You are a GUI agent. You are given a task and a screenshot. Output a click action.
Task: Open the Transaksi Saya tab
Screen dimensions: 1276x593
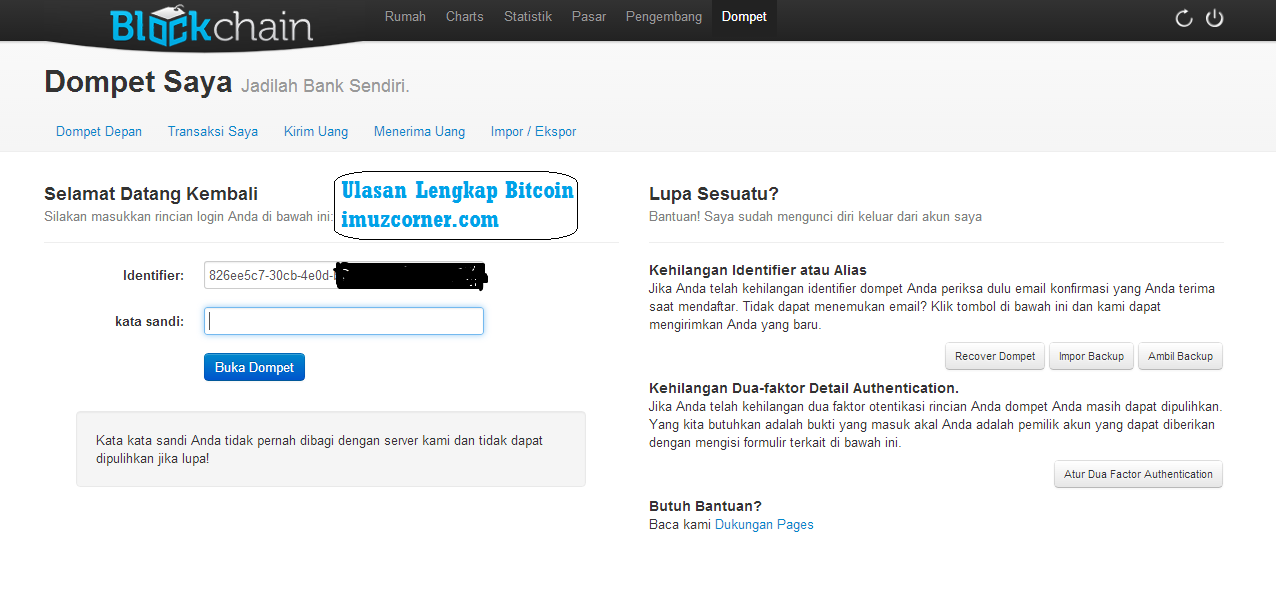pyautogui.click(x=213, y=131)
